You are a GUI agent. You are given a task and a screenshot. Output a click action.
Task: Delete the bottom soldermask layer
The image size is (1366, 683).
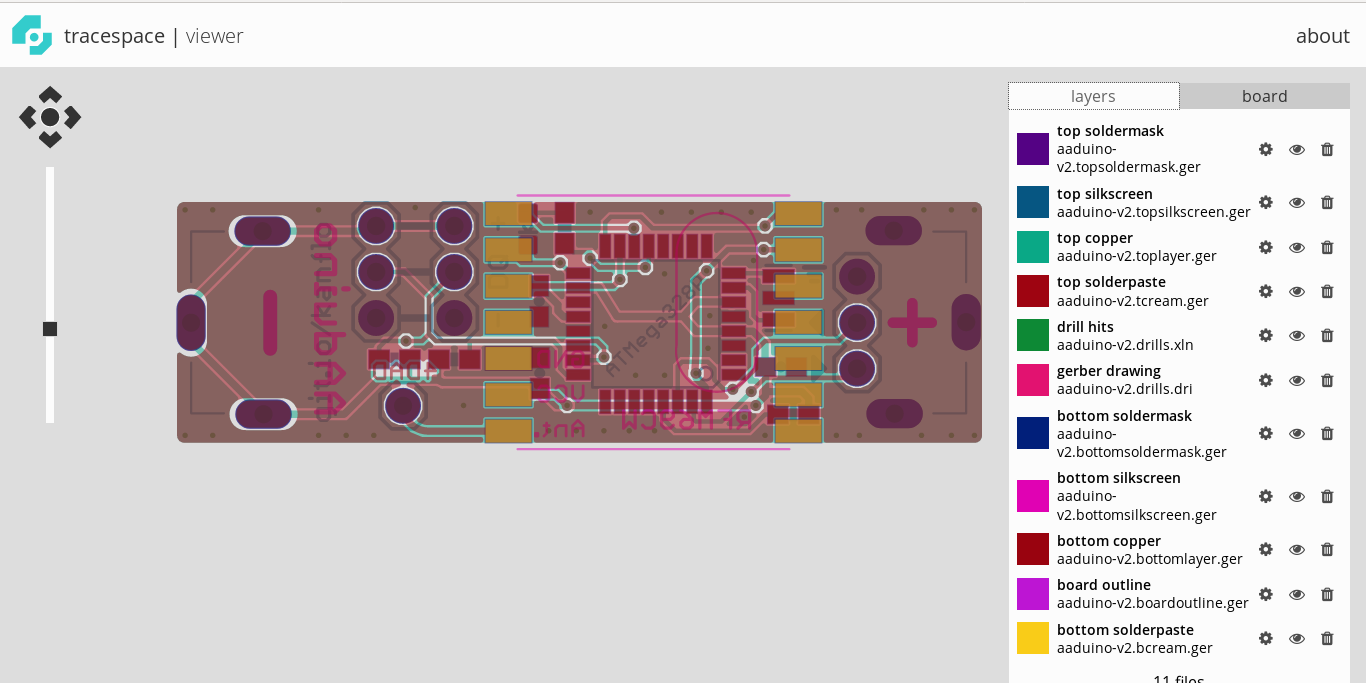tap(1327, 433)
